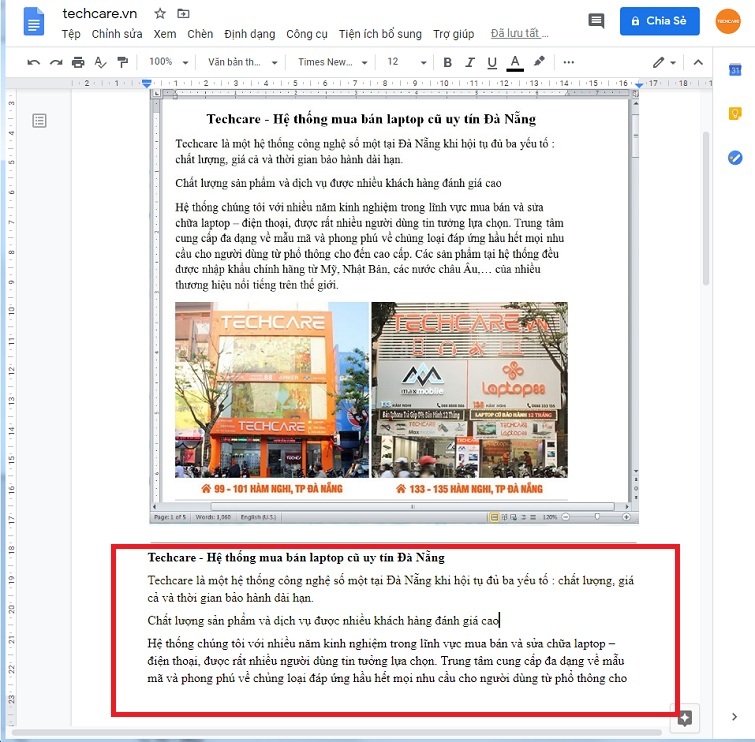Open Google Keep side panel

point(735,114)
